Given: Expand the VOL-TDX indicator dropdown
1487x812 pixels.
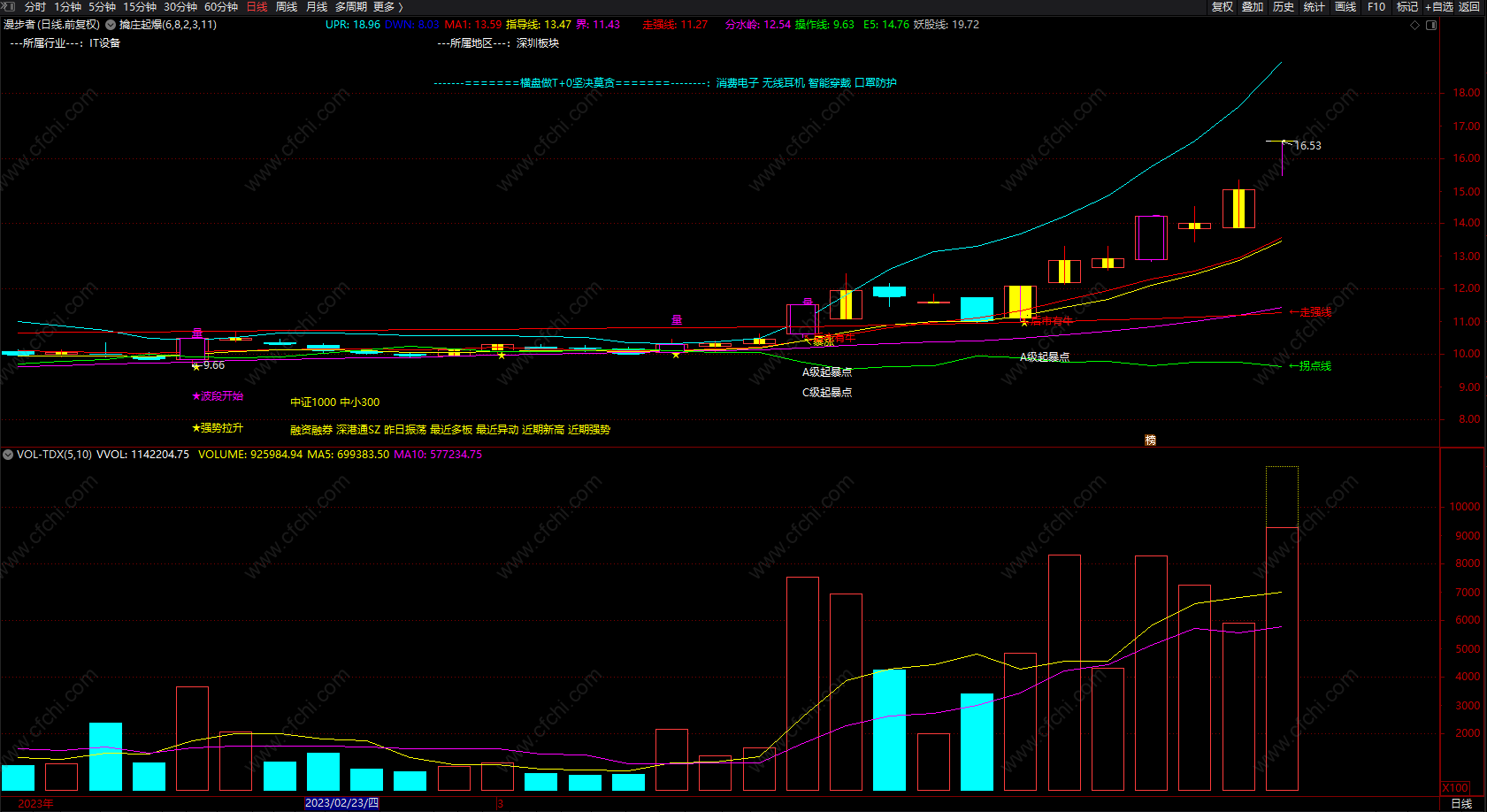Looking at the screenshot, I should click(x=8, y=455).
